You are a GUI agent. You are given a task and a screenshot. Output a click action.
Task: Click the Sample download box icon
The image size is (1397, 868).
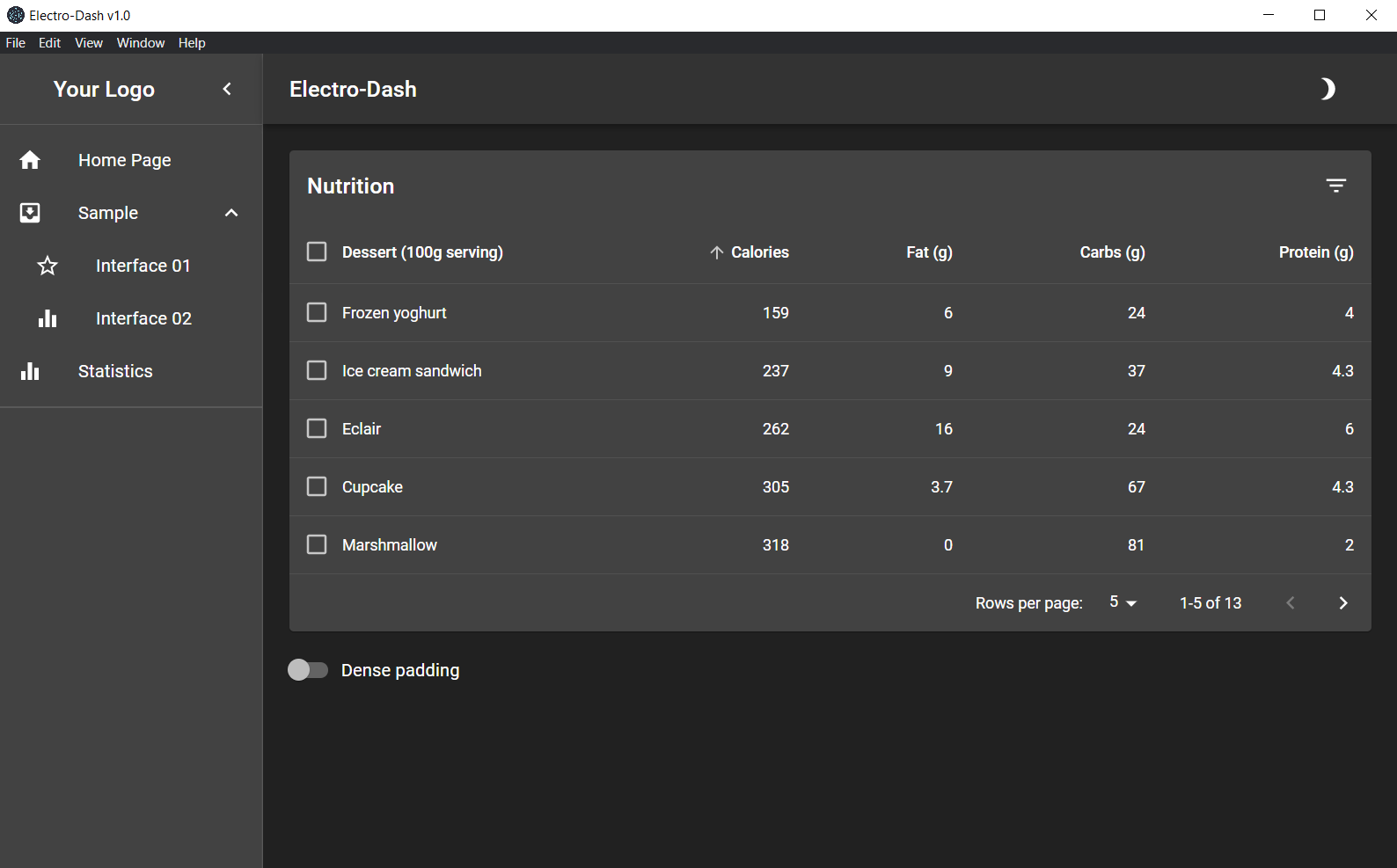(x=30, y=213)
